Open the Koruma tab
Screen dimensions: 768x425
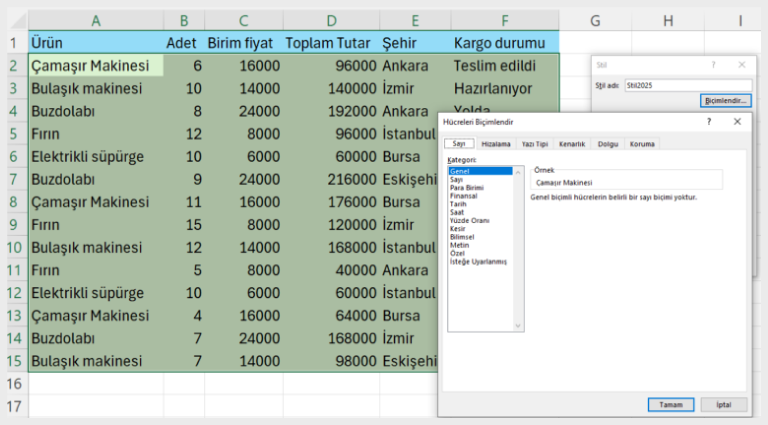pos(642,144)
